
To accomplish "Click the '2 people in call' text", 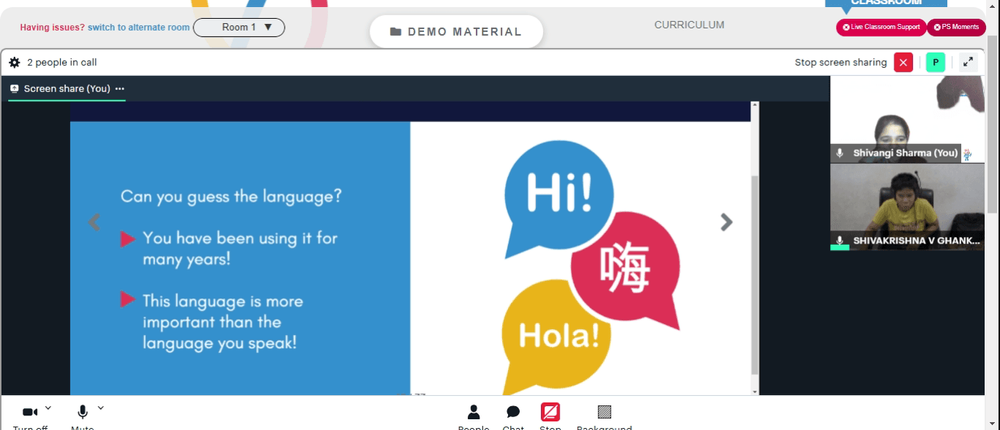I will point(62,63).
